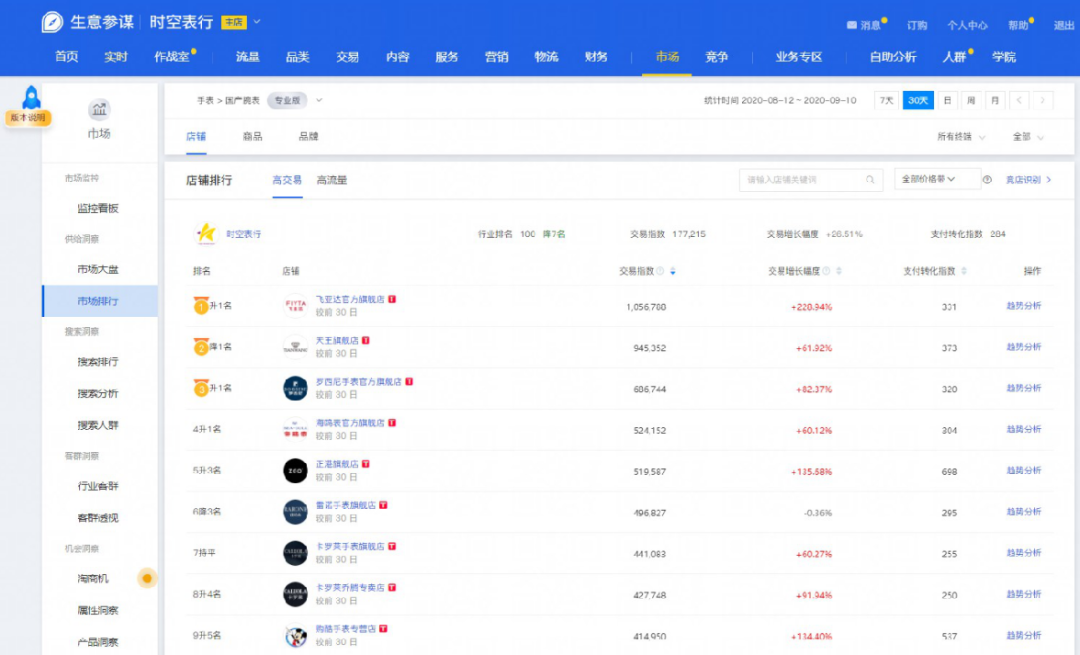The width and height of the screenshot is (1080, 655).
Task: Switch granularity to 周
Action: (971, 101)
